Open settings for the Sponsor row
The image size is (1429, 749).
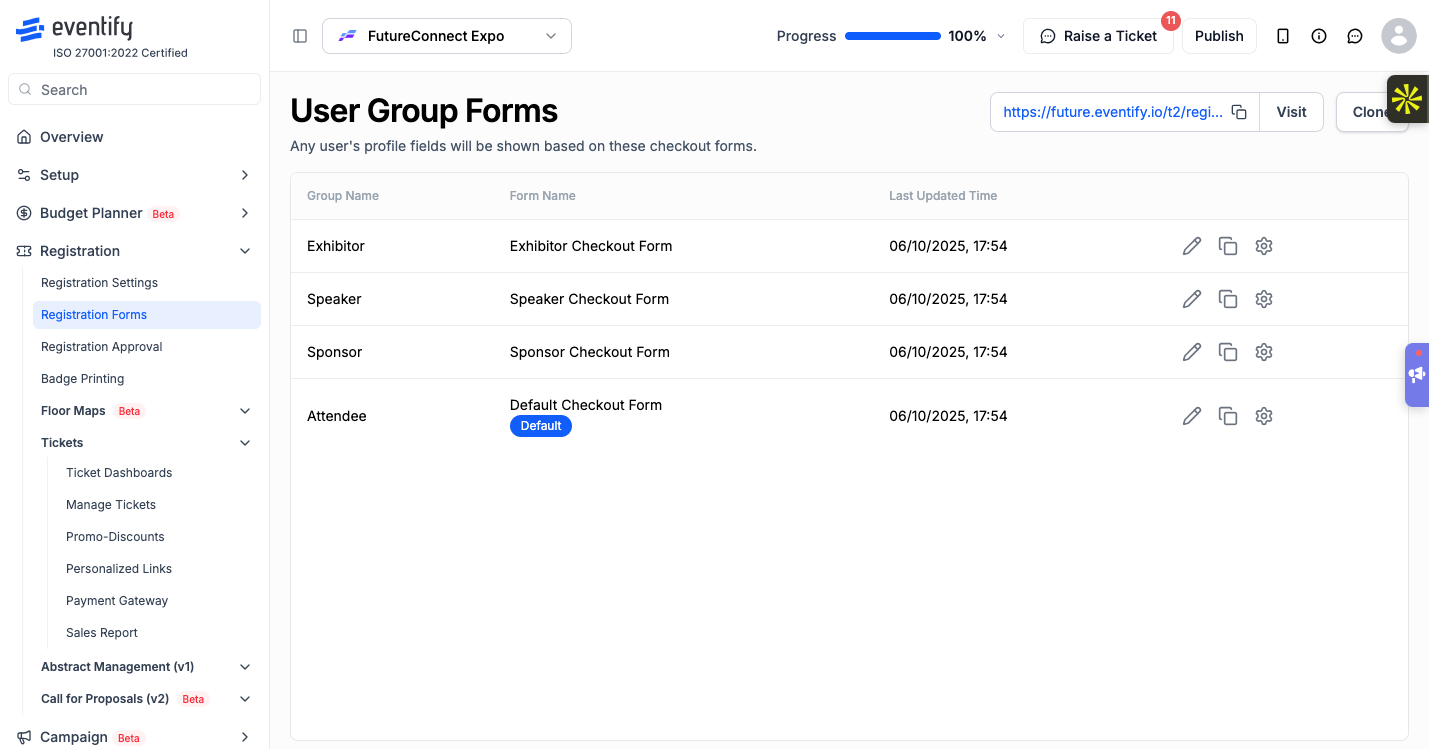point(1264,352)
